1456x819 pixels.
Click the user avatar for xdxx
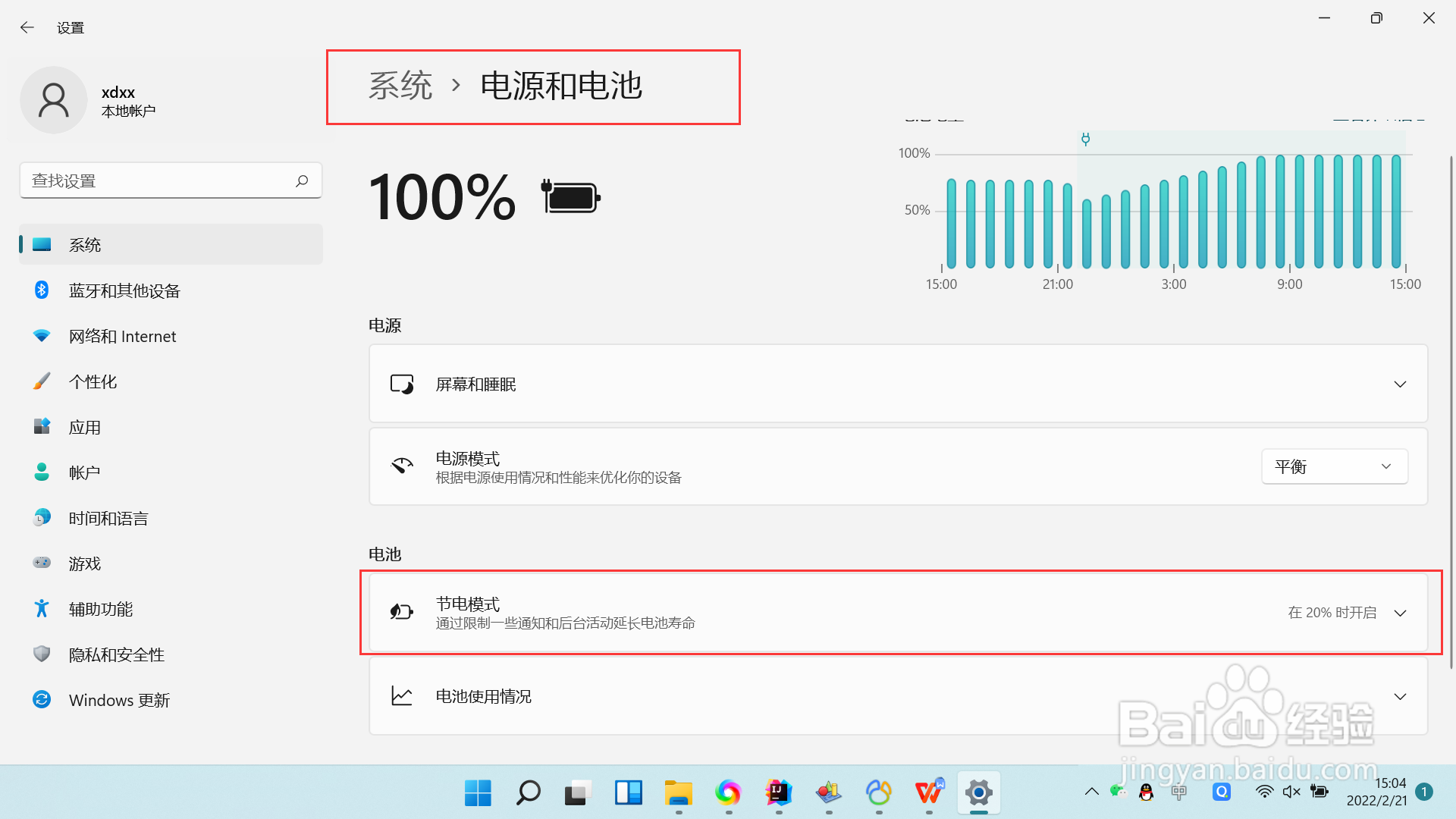click(x=53, y=99)
